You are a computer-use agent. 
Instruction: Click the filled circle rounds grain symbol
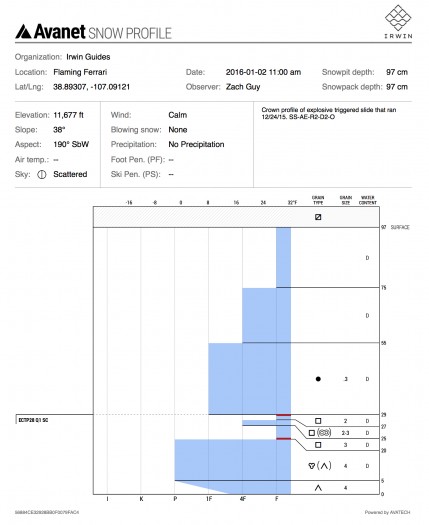[x=318, y=379]
